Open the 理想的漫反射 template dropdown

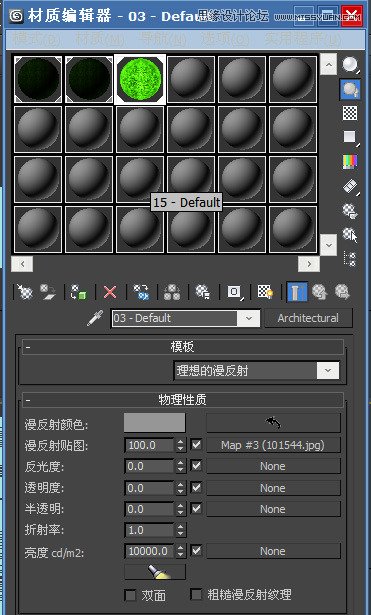[328, 370]
